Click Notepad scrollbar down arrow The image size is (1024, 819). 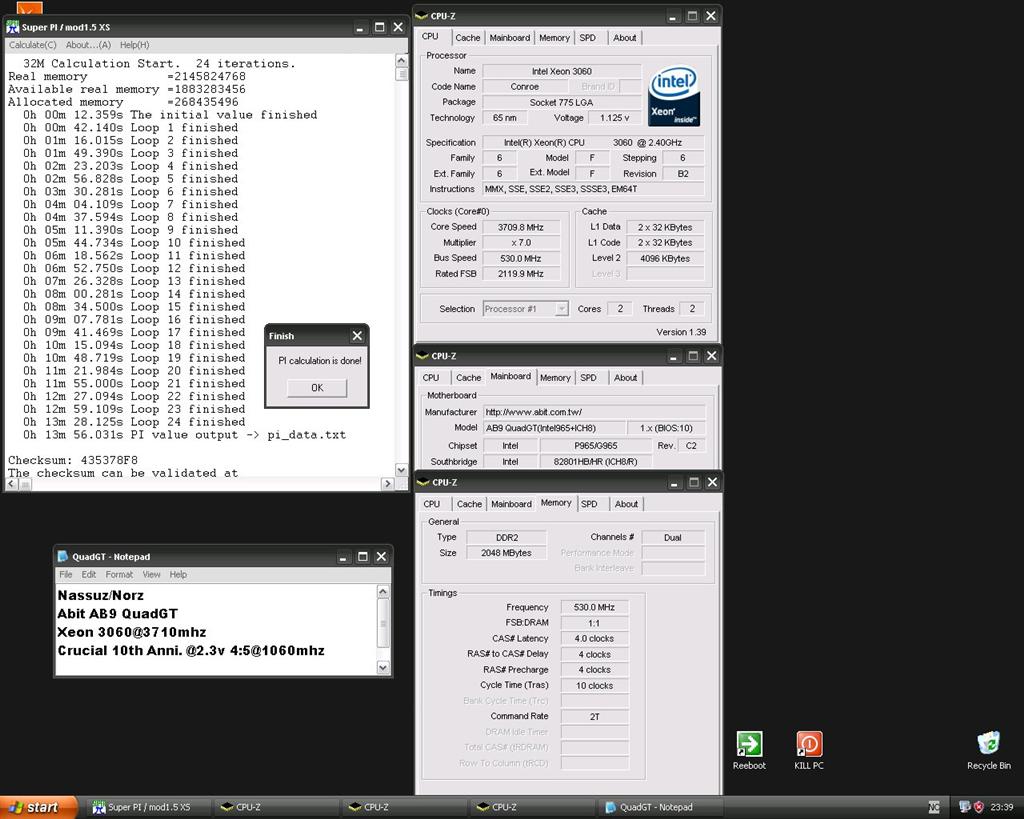coord(383,667)
